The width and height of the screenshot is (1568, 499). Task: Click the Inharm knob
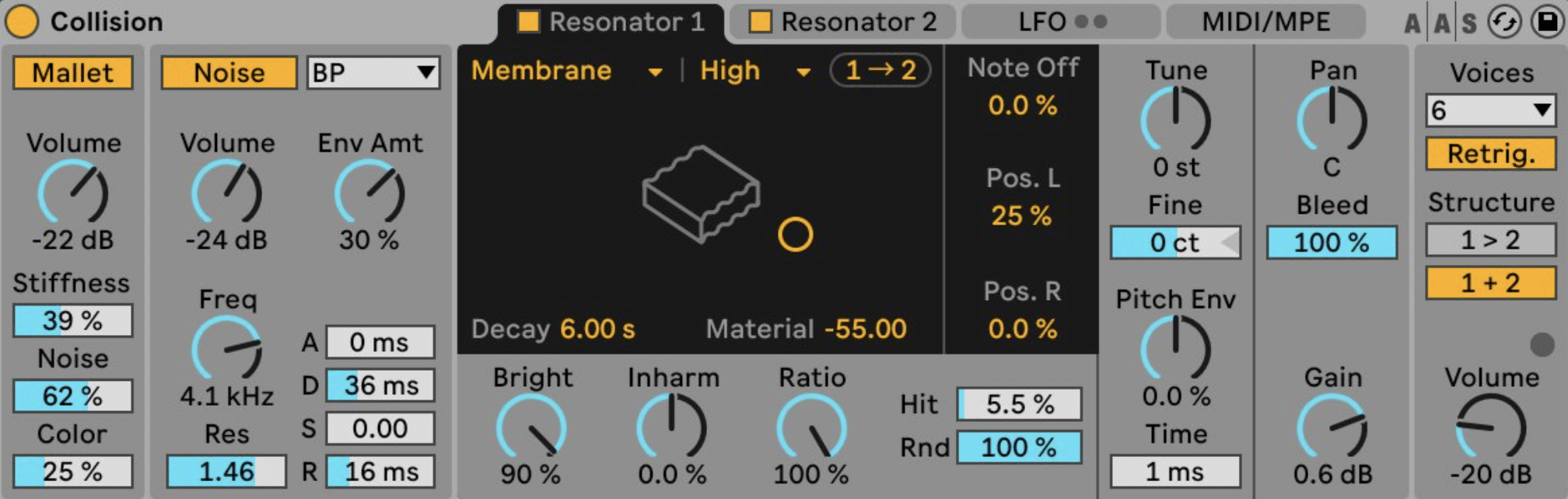(x=671, y=427)
